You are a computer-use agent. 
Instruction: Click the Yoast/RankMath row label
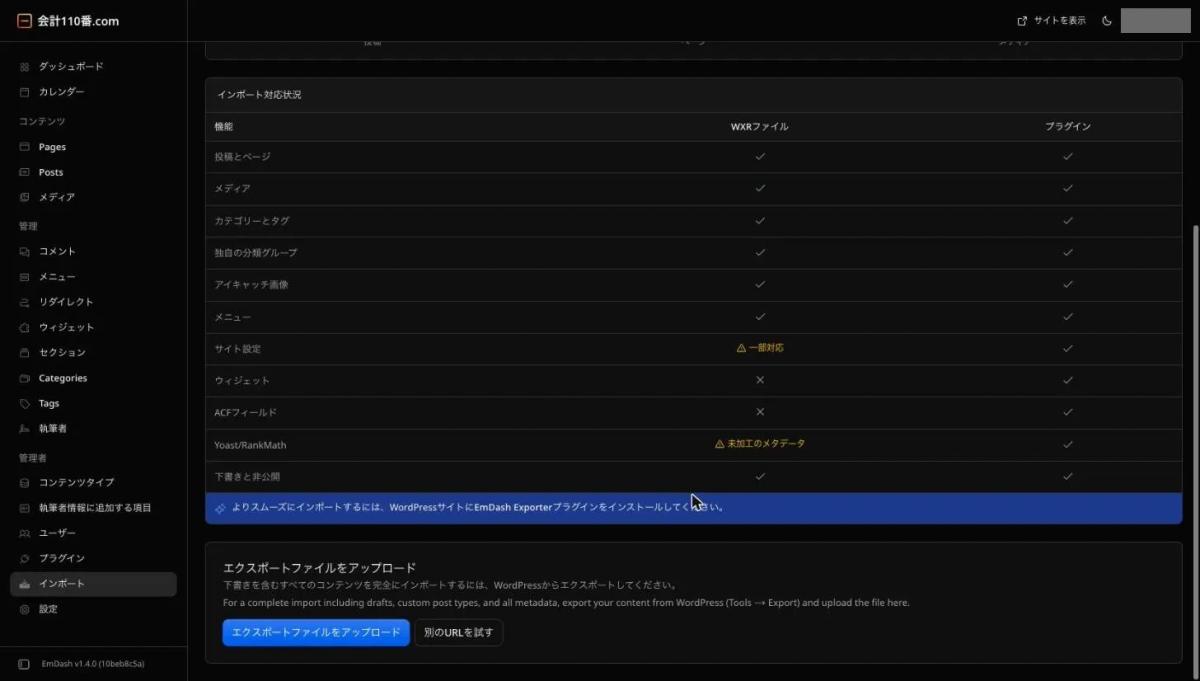tap(250, 445)
